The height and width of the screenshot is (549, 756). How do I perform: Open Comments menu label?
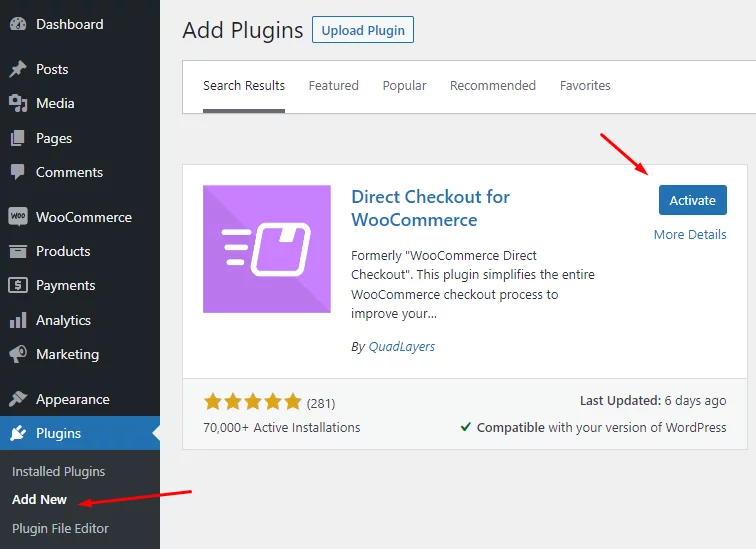pos(69,172)
